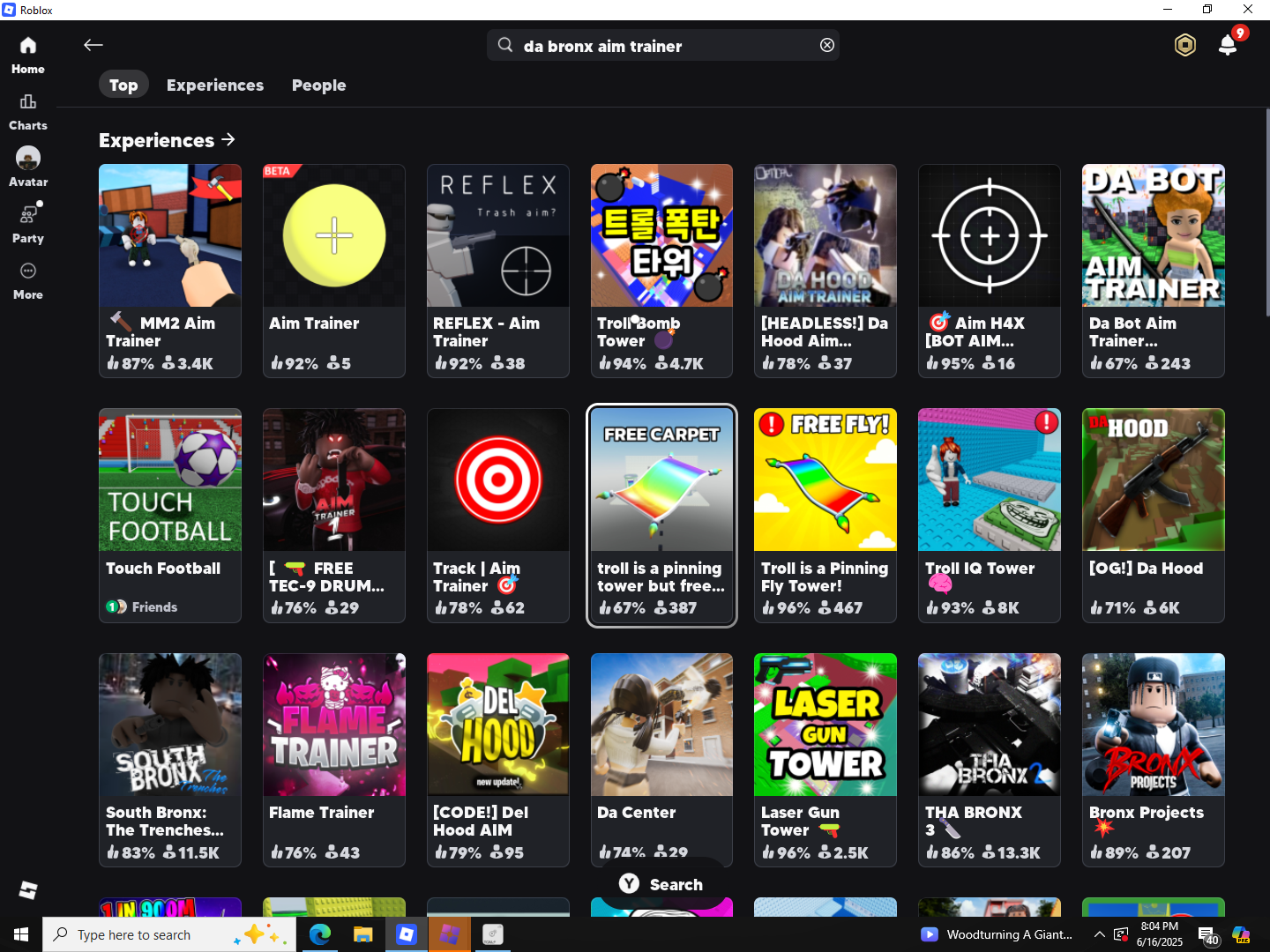Open Flame Trainer experience
Screen dimensions: 1270x952
coord(334,760)
